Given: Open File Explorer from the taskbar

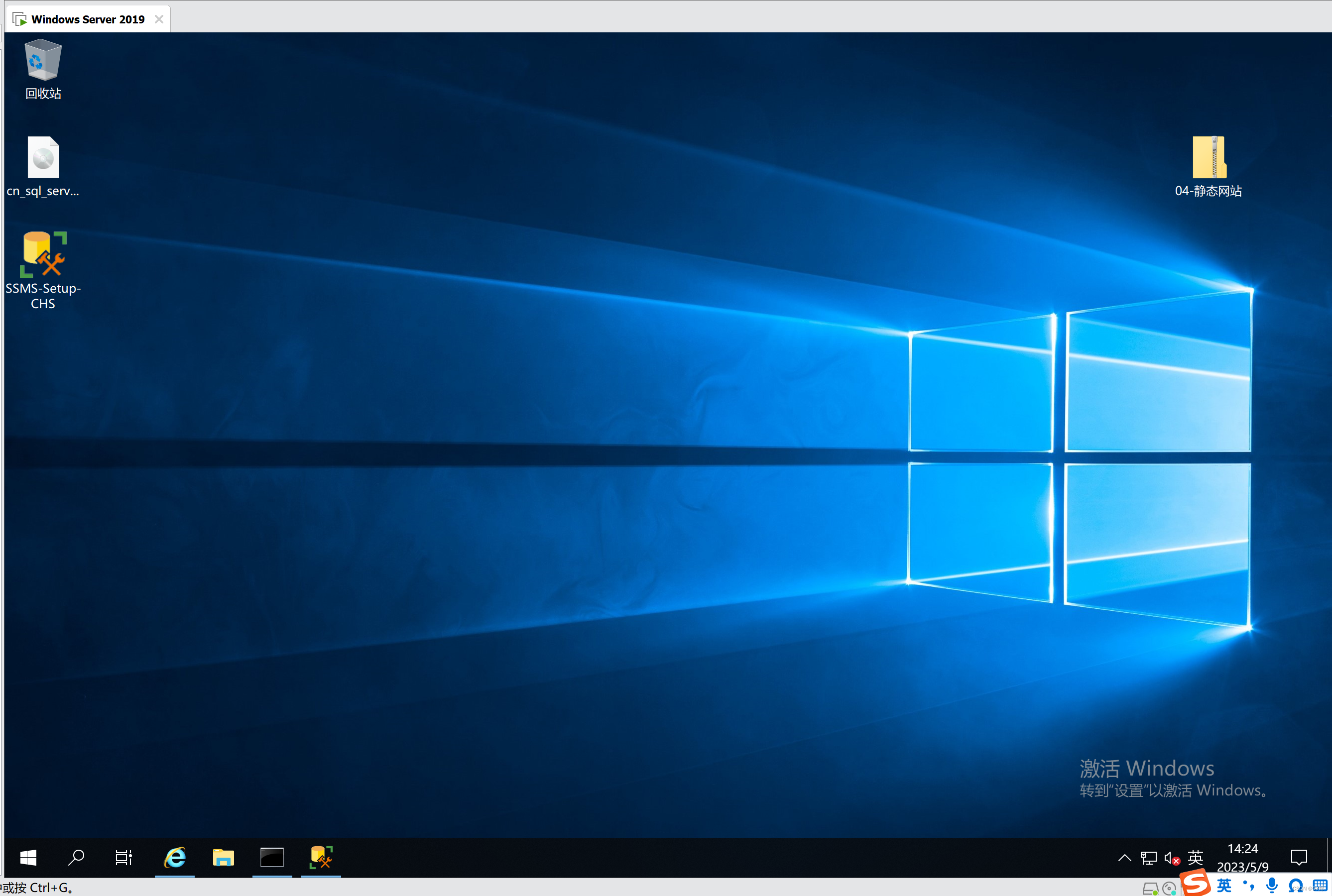Looking at the screenshot, I should click(224, 857).
